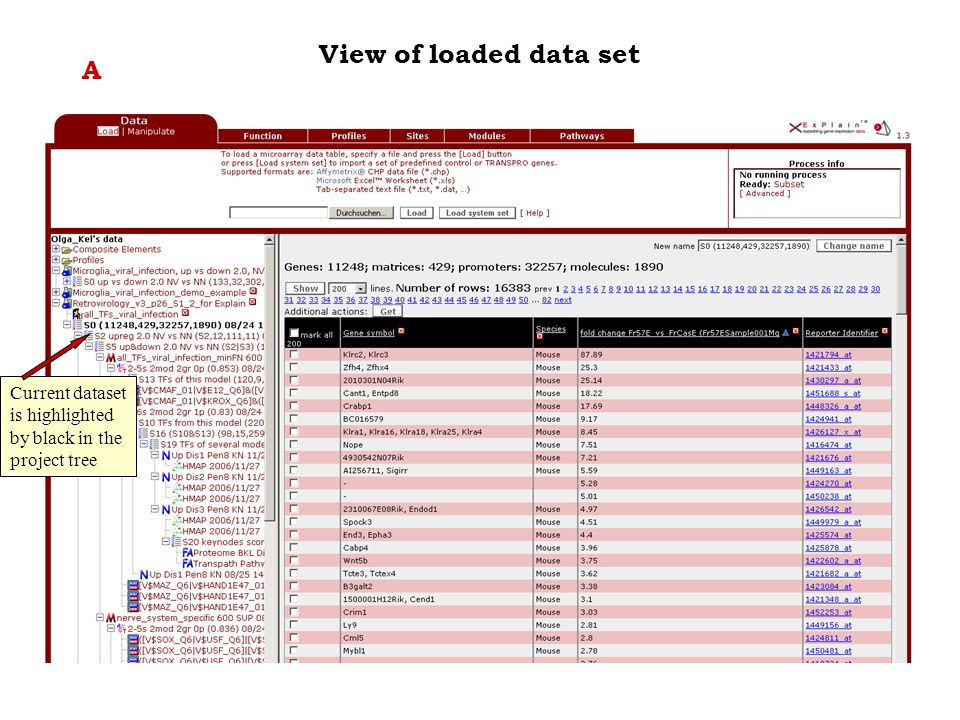The width and height of the screenshot is (960, 720).
Task: Click the flask icon of Microglia_viral_infection_demo_example
Action: click(x=67, y=293)
